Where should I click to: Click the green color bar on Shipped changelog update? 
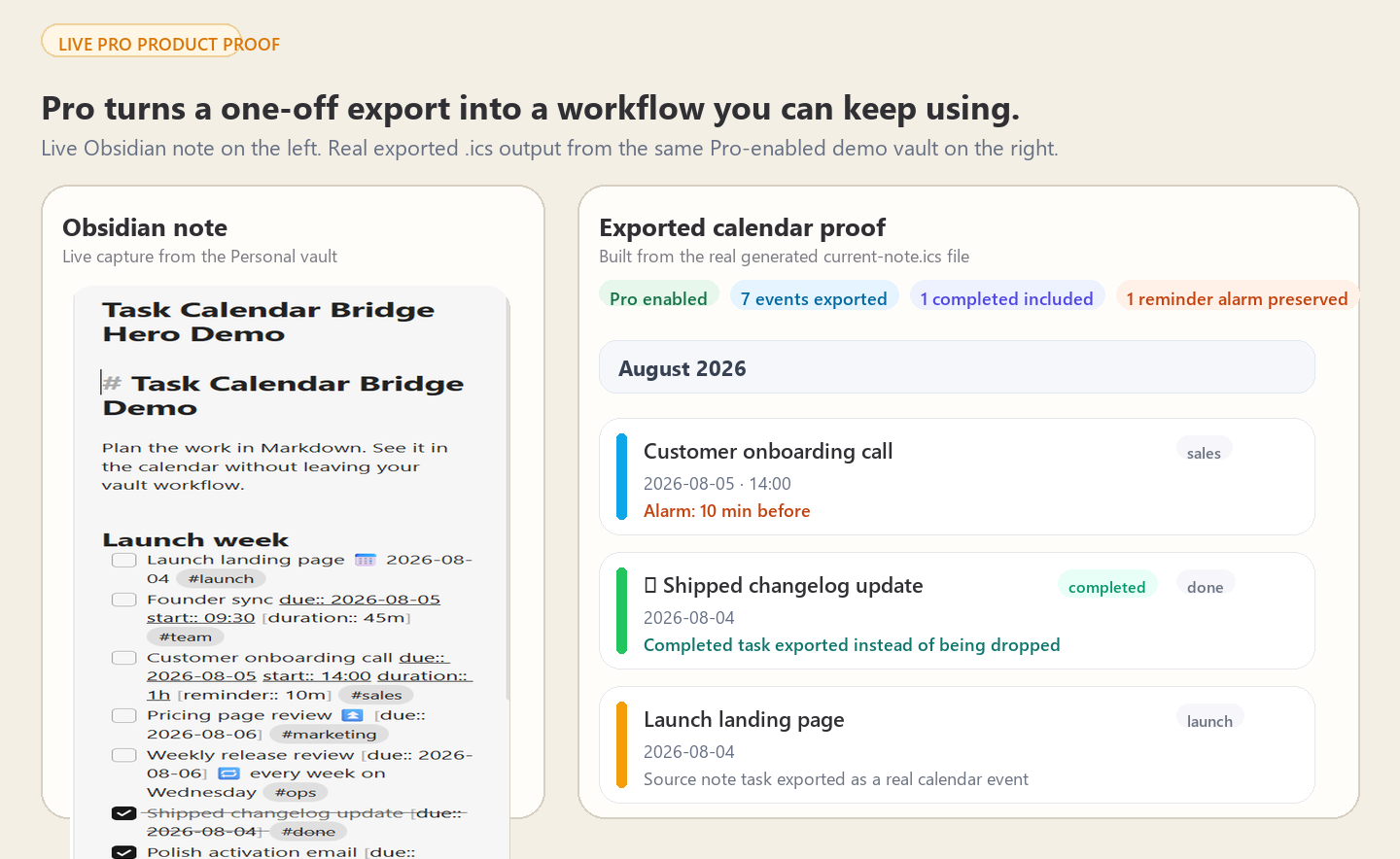(x=622, y=611)
